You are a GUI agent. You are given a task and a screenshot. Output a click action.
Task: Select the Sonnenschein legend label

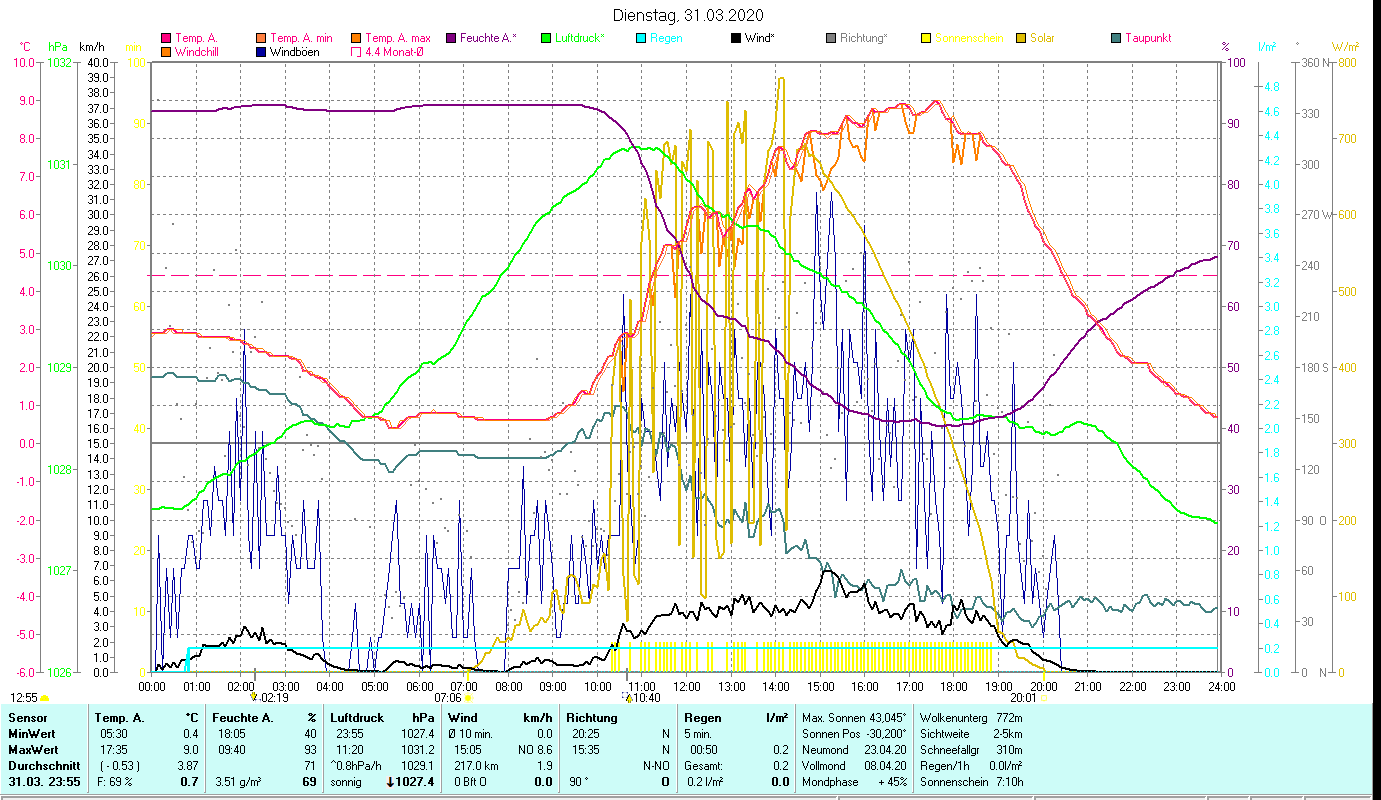[968, 38]
